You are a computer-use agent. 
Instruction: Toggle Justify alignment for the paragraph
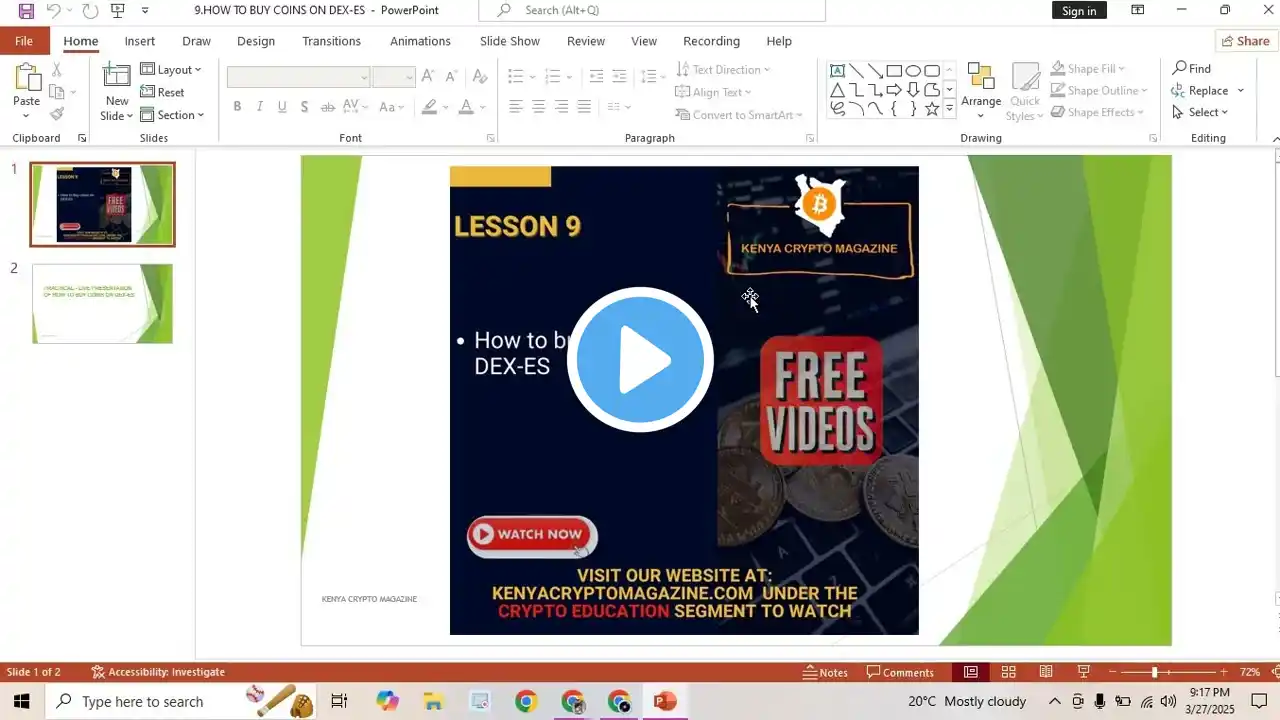click(584, 107)
